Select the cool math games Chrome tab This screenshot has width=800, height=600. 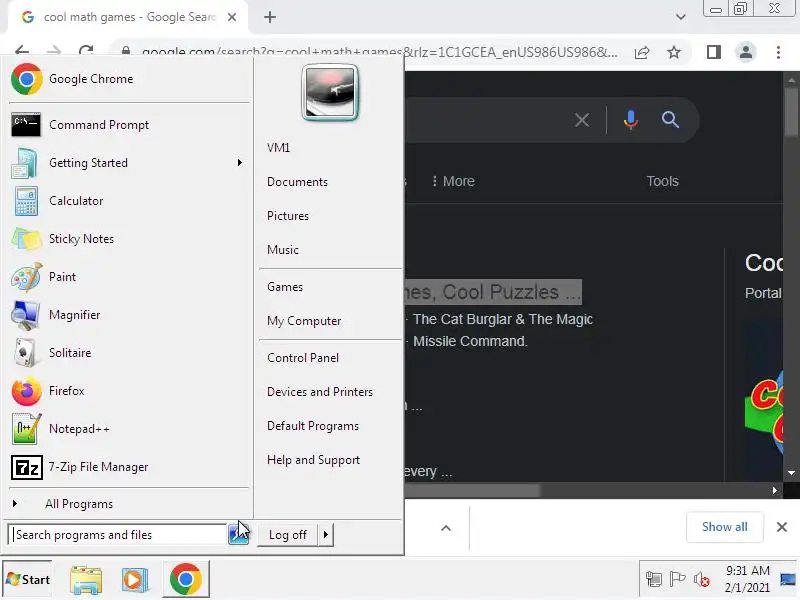[x=129, y=17]
